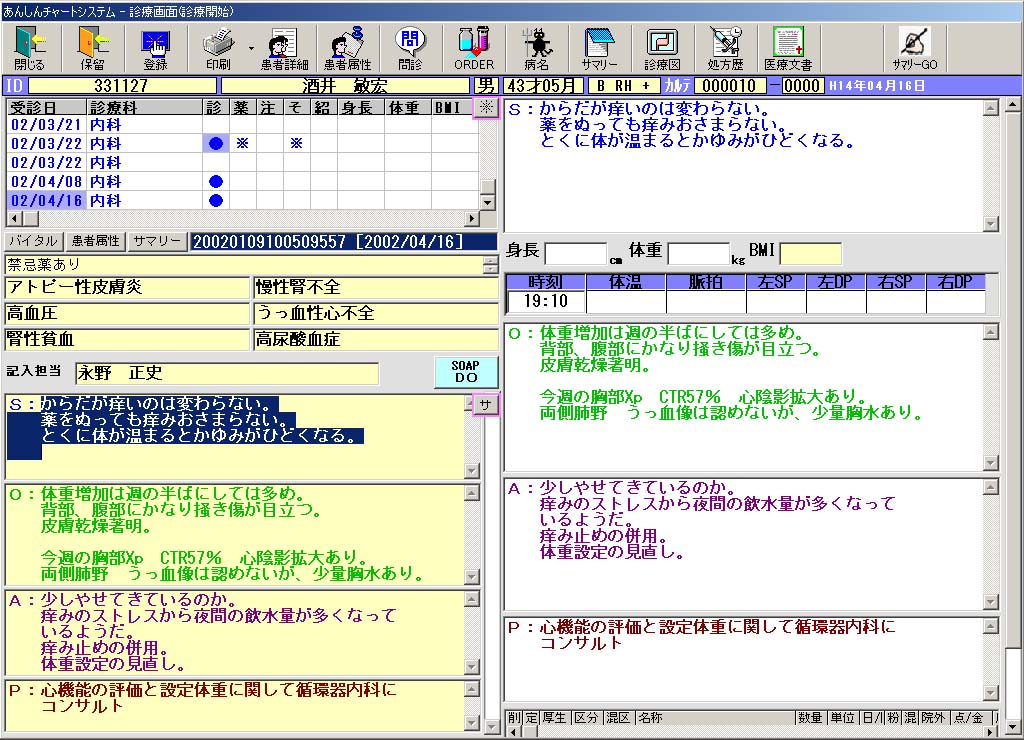Open dropdown arrow next to 印刷 button

251,46
